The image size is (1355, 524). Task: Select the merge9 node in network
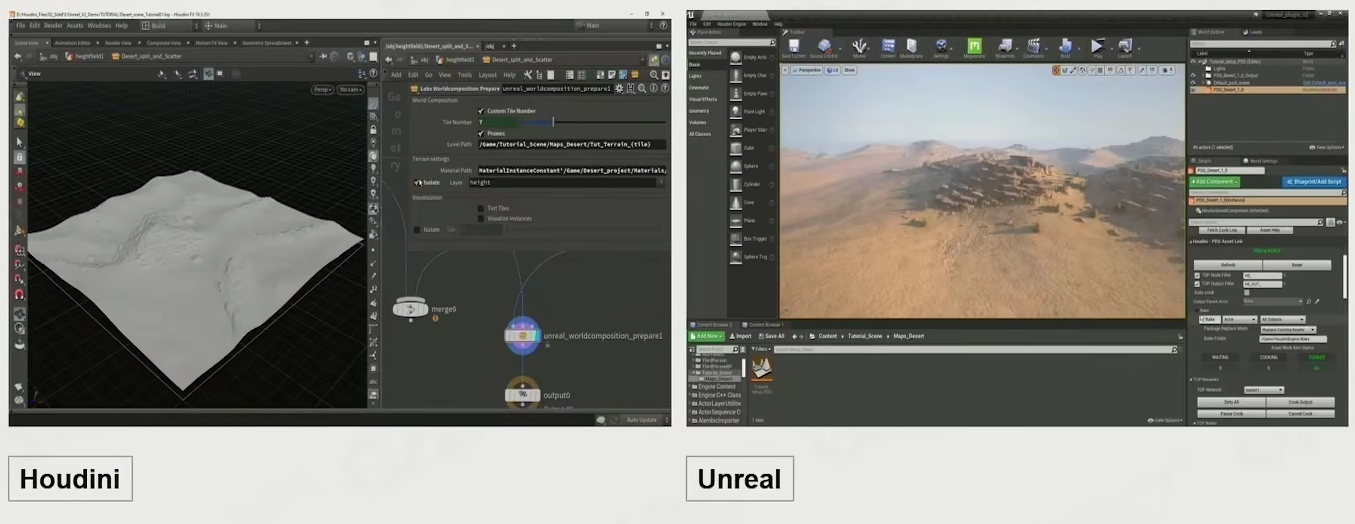pos(411,309)
